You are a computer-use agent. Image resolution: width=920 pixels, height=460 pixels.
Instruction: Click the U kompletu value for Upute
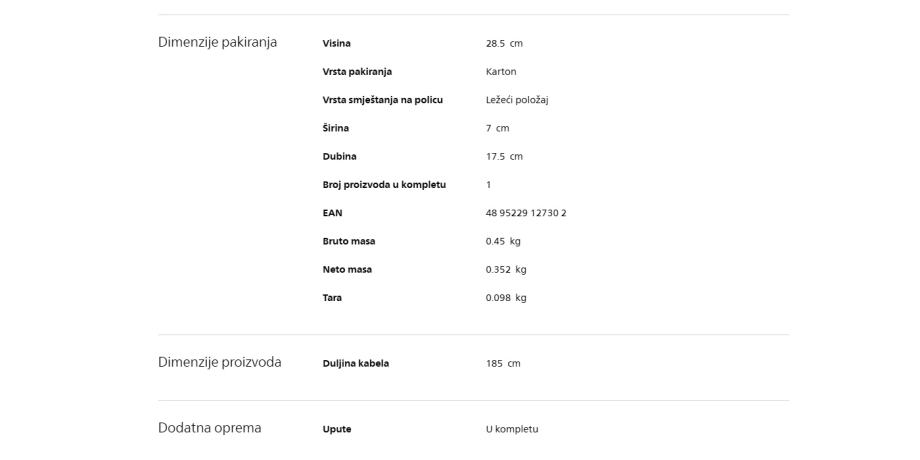[x=512, y=430]
